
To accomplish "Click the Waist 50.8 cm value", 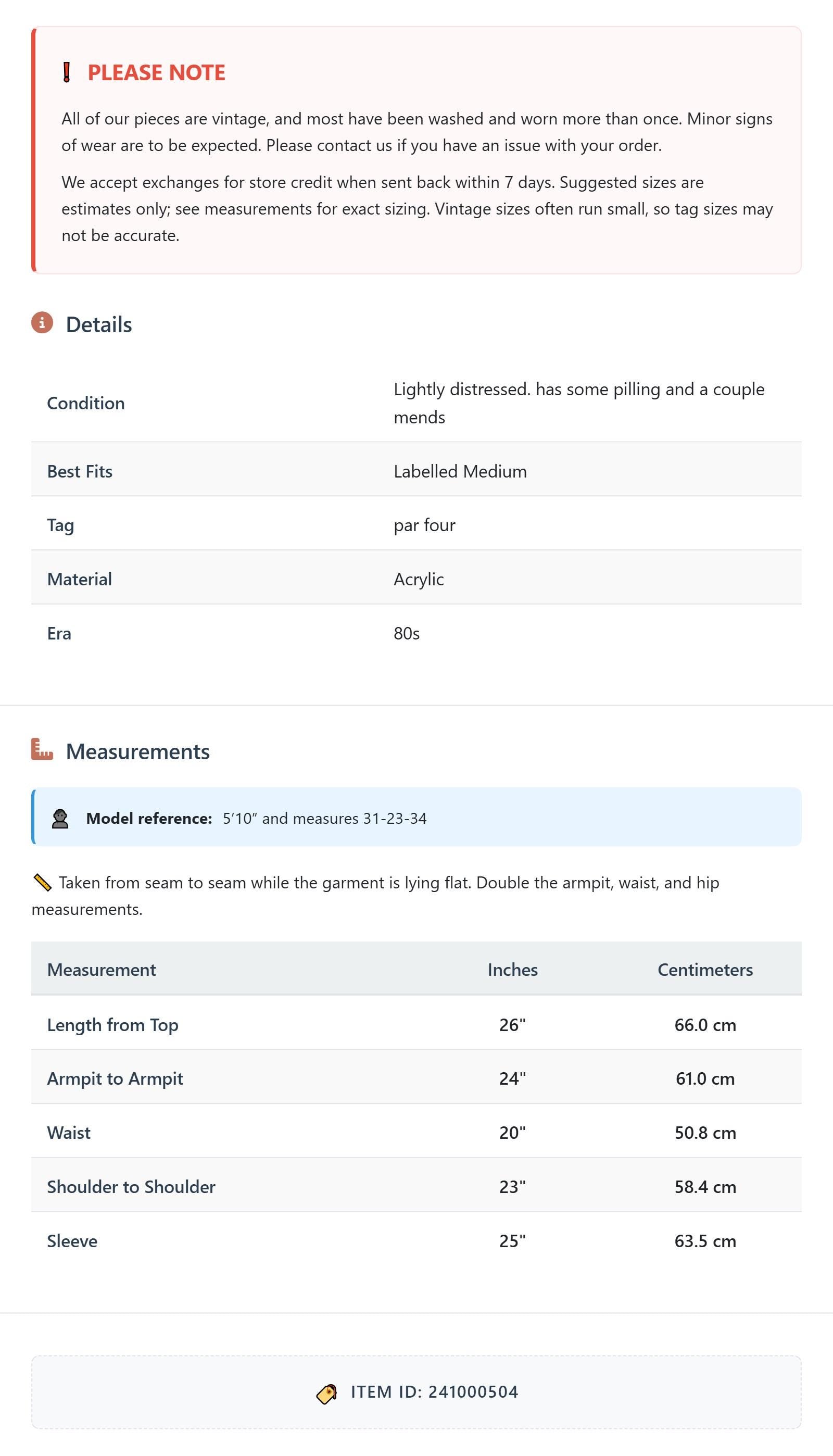I will (x=705, y=1133).
